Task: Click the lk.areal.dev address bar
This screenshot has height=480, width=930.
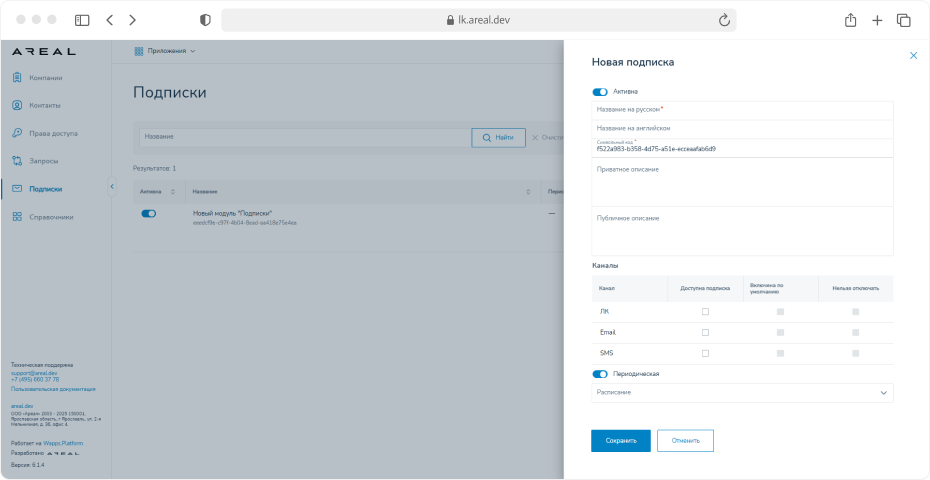Action: click(x=479, y=20)
